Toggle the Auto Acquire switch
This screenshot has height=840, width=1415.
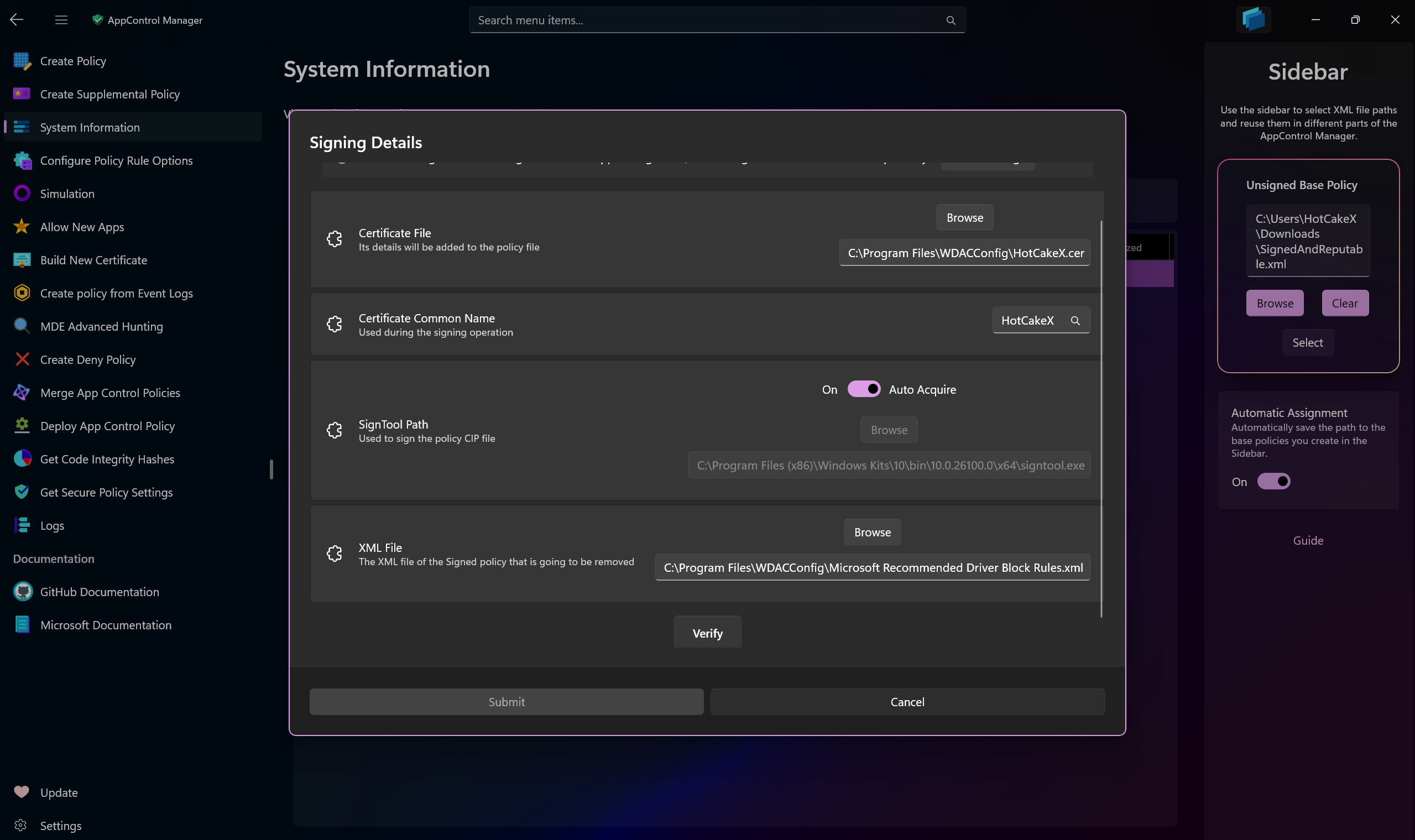[x=863, y=389]
